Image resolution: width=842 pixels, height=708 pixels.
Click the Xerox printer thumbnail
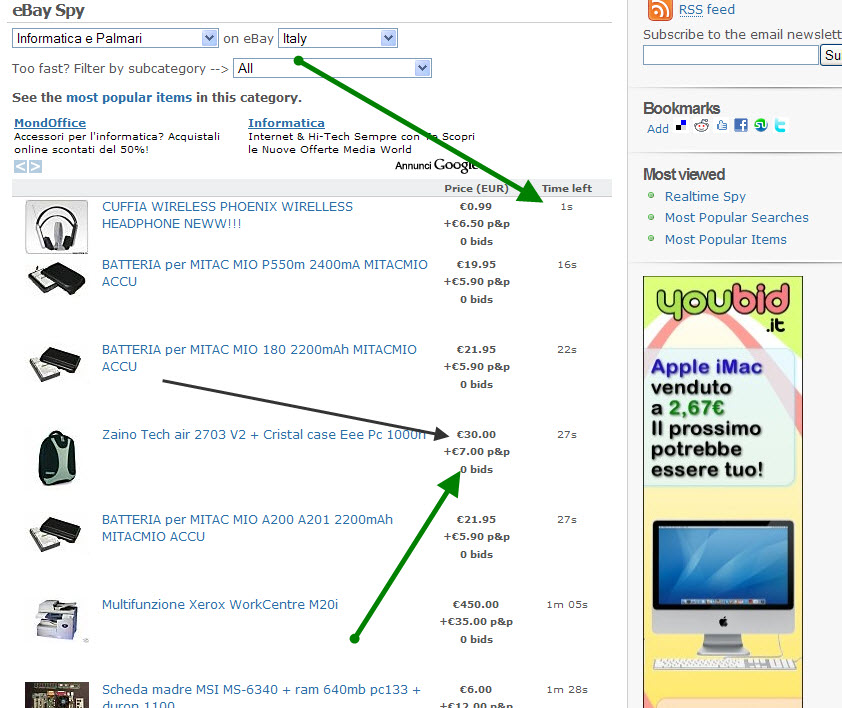(57, 620)
